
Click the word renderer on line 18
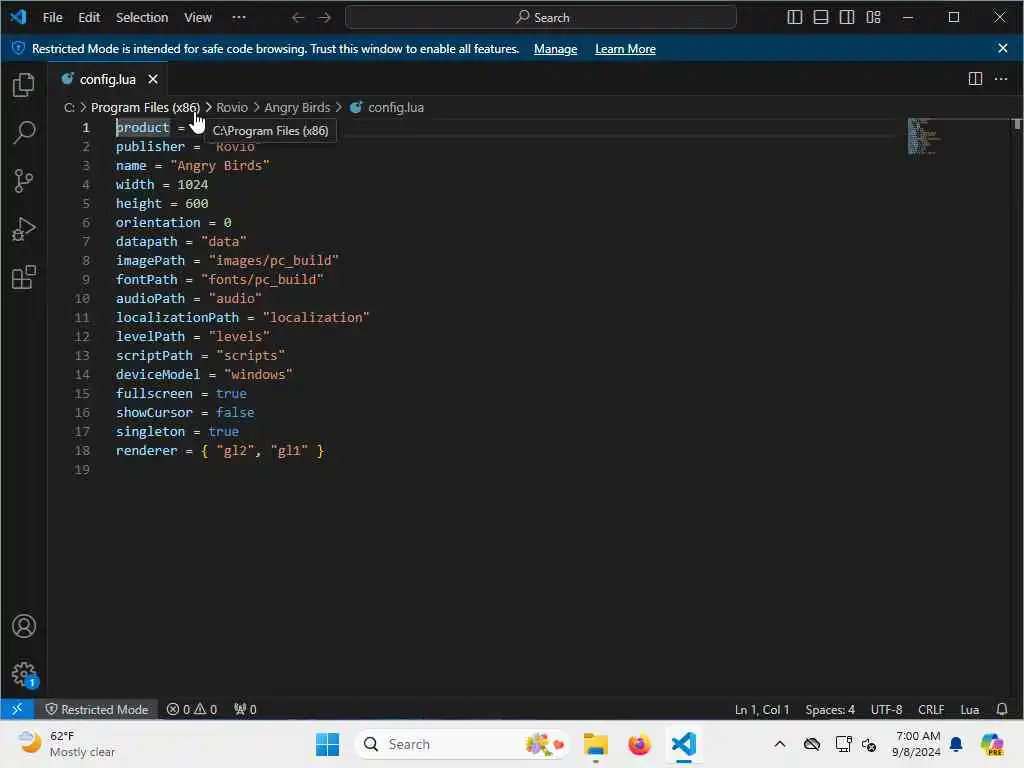click(x=146, y=450)
